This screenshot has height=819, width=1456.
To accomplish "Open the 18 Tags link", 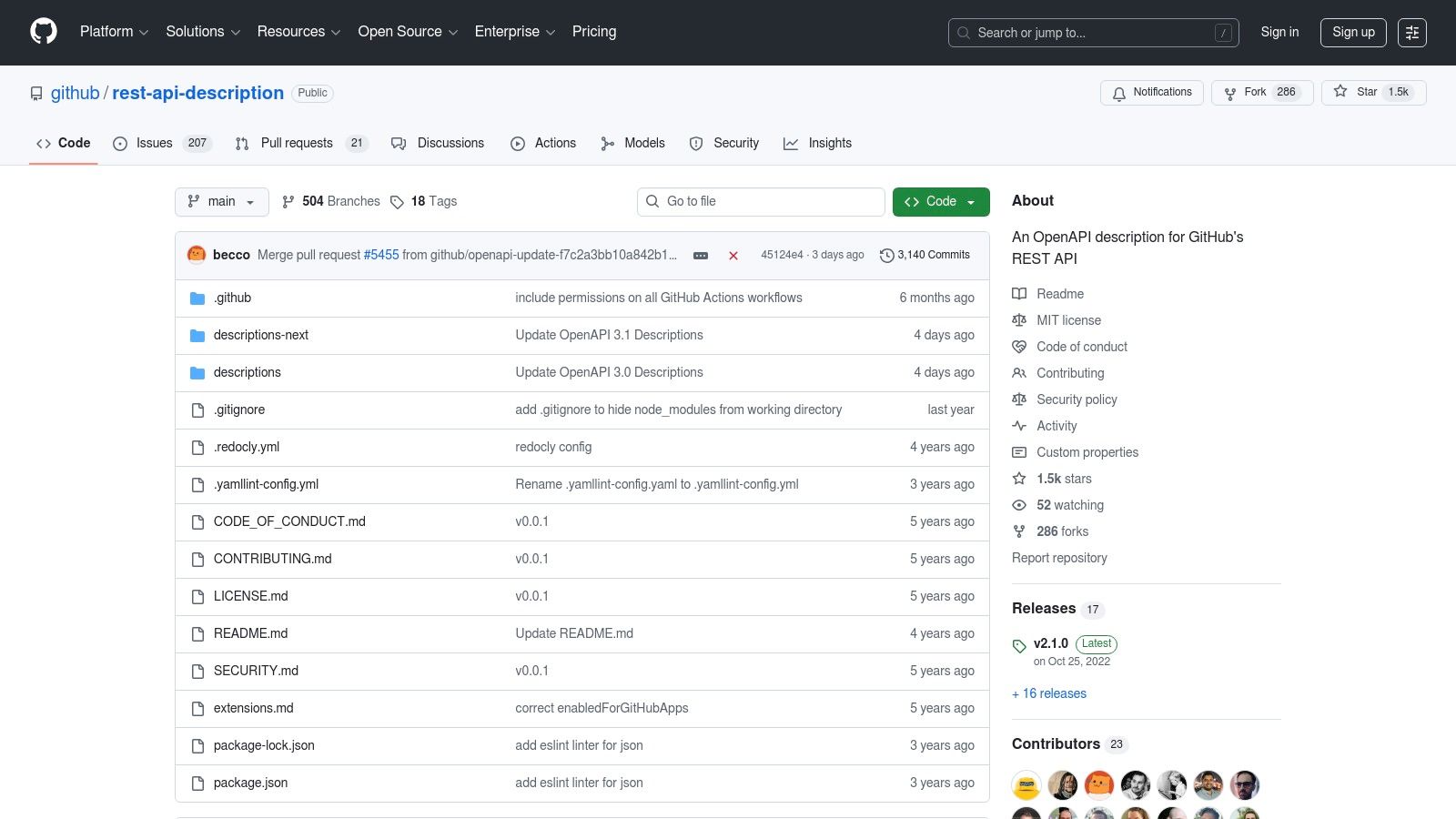I will pyautogui.click(x=424, y=202).
